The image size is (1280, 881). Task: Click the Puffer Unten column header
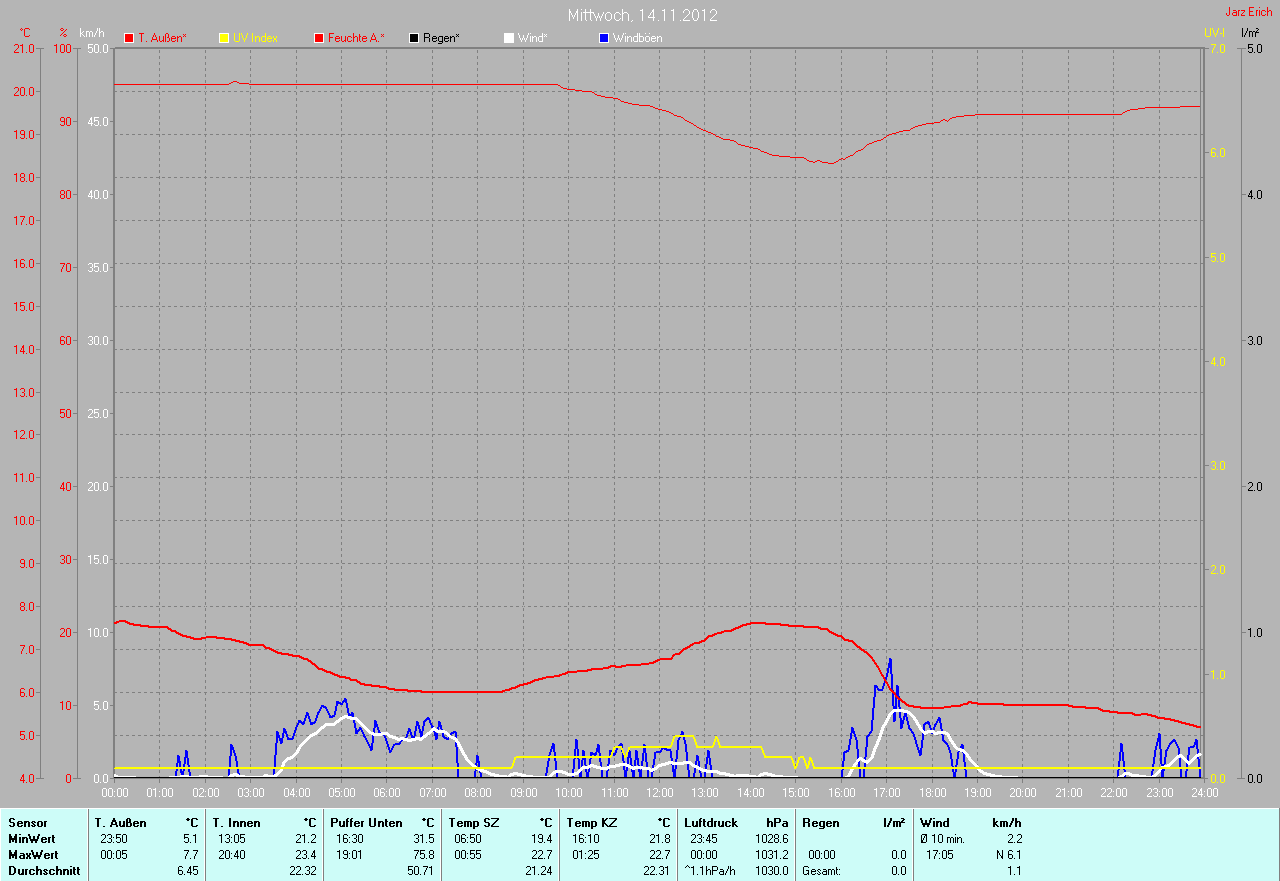click(x=367, y=823)
